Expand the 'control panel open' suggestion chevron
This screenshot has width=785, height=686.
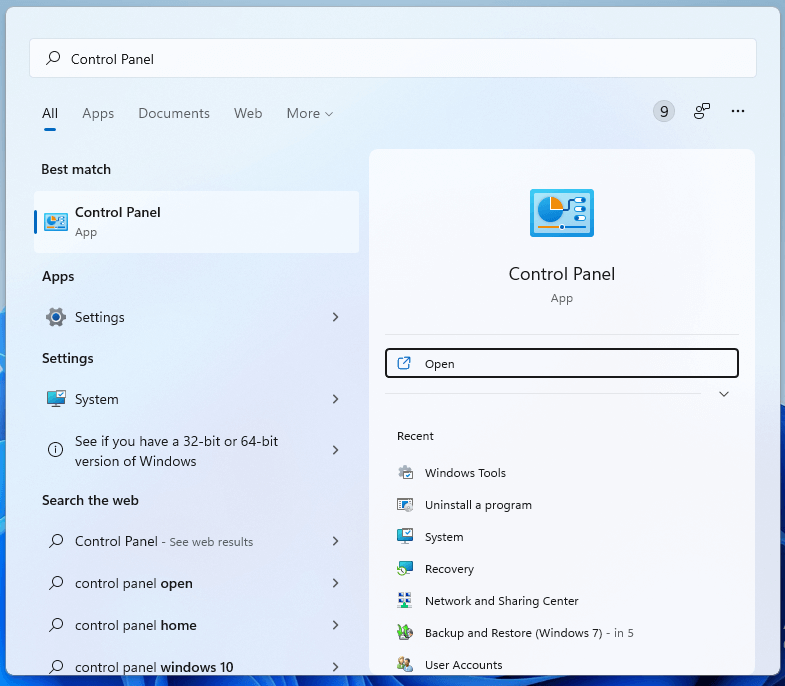point(335,583)
